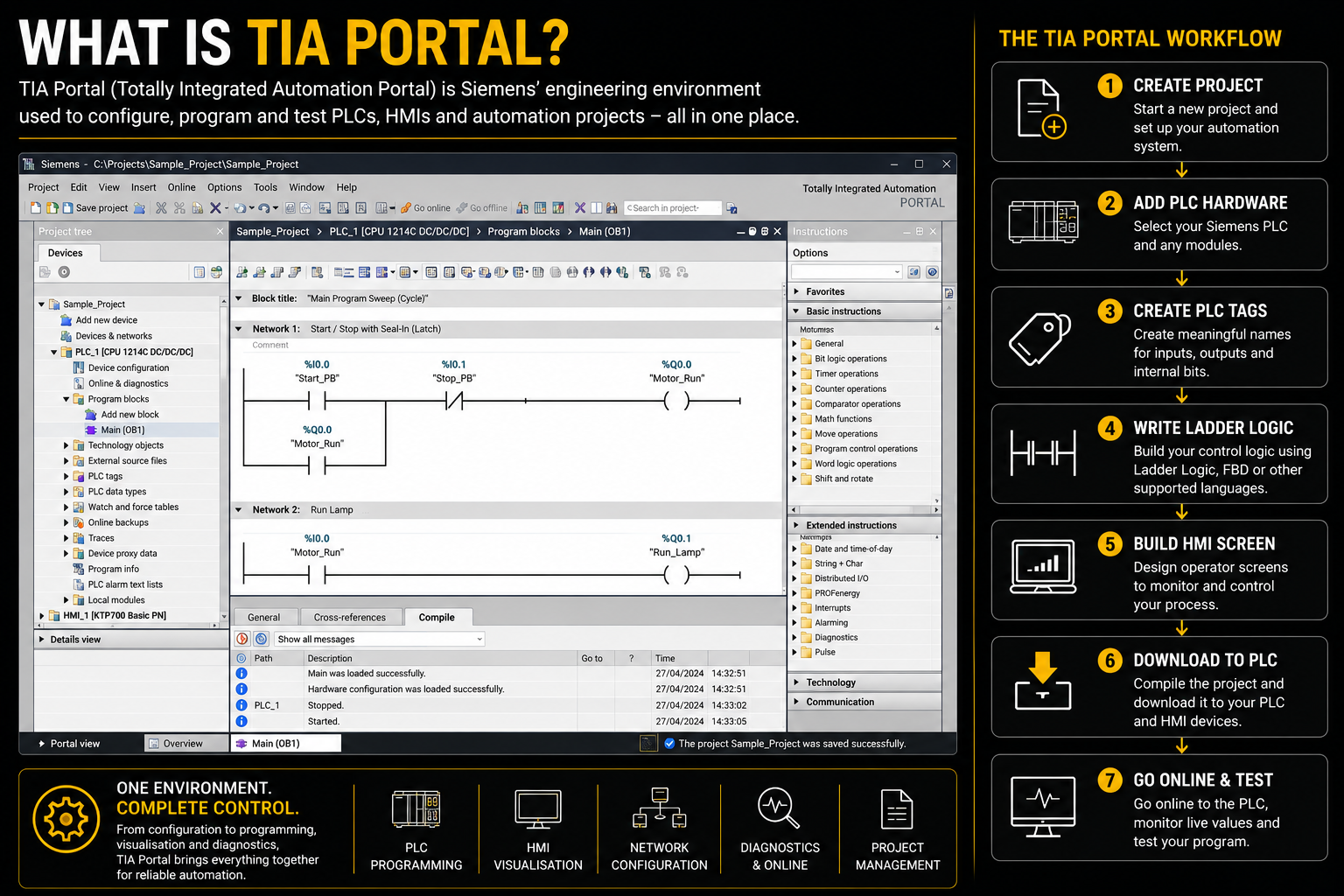
Task: Click the blue X delete icon beside undo
Action: pyautogui.click(x=215, y=208)
